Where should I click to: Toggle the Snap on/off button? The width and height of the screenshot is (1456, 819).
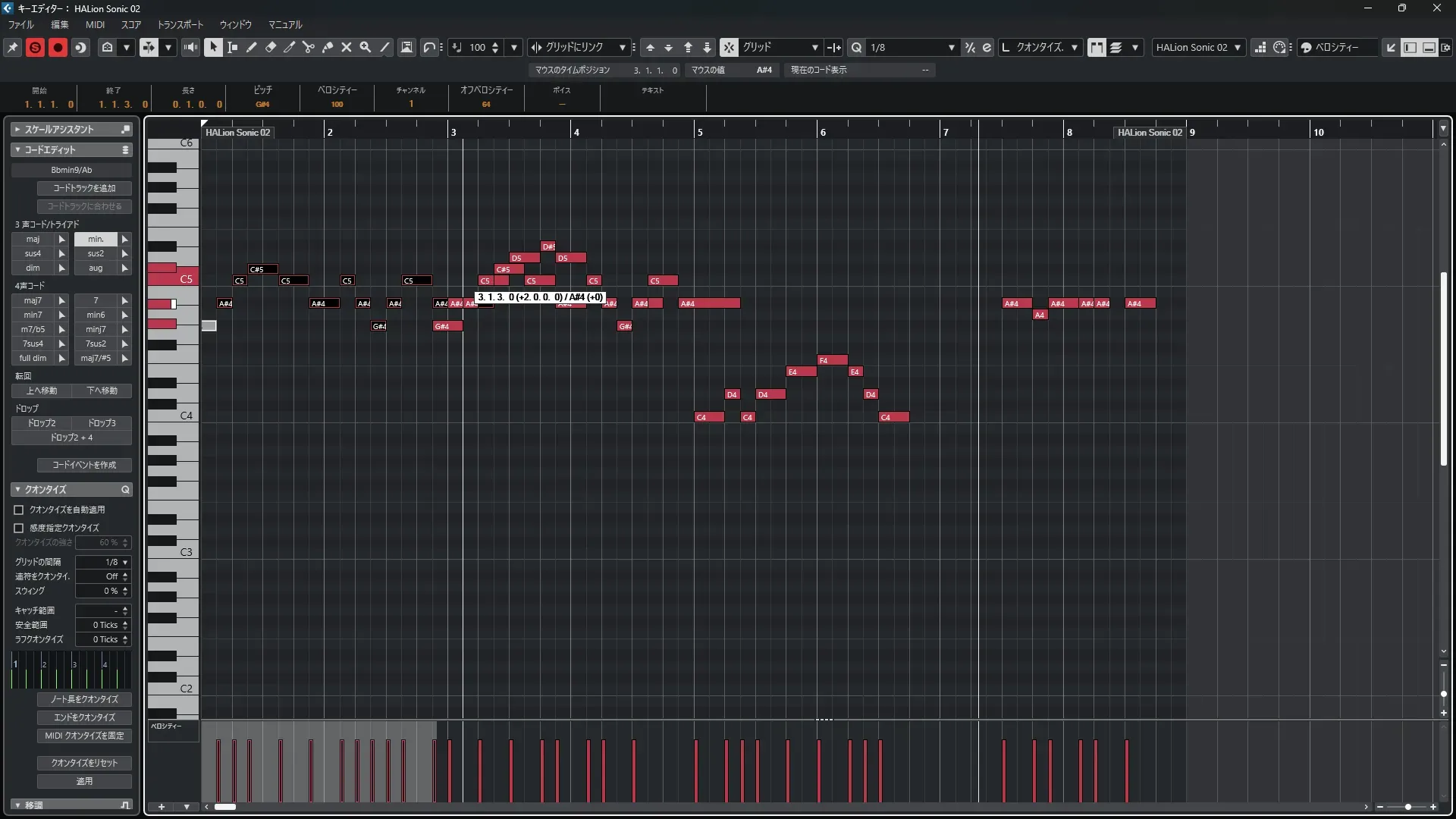click(729, 47)
